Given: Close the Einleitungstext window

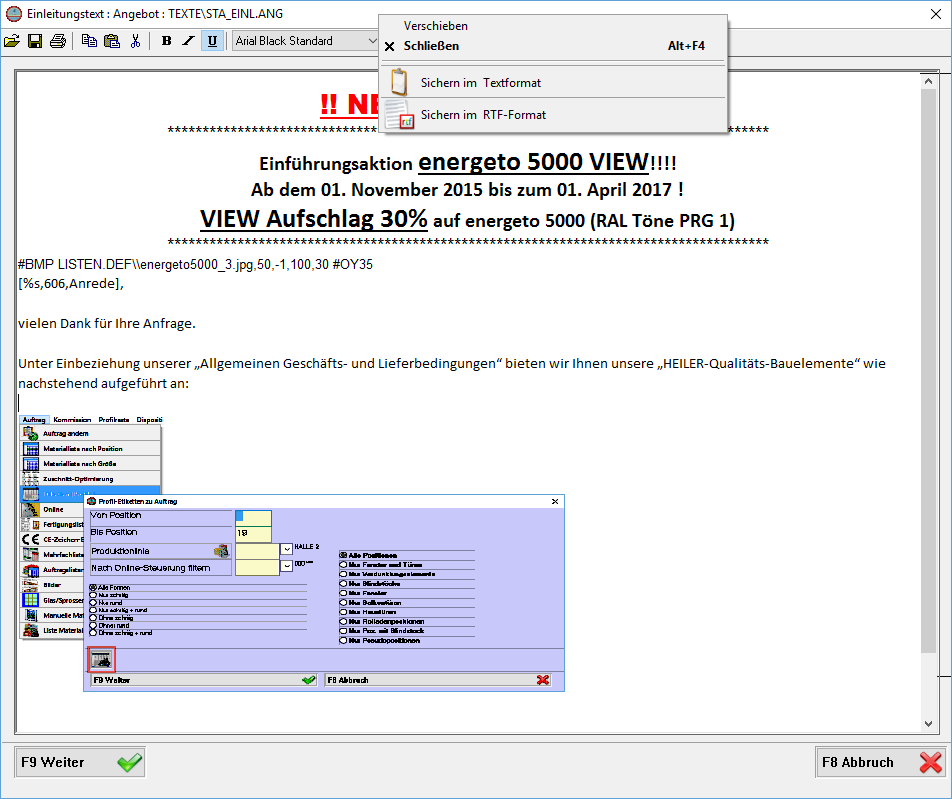Looking at the screenshot, I should pos(936,14).
